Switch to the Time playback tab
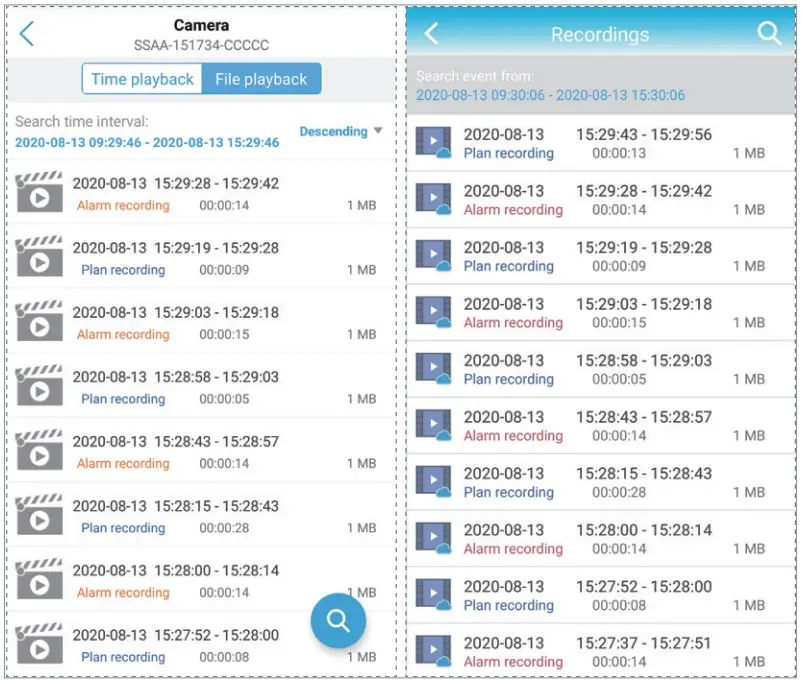Image resolution: width=801 pixels, height=681 pixels. click(x=142, y=79)
